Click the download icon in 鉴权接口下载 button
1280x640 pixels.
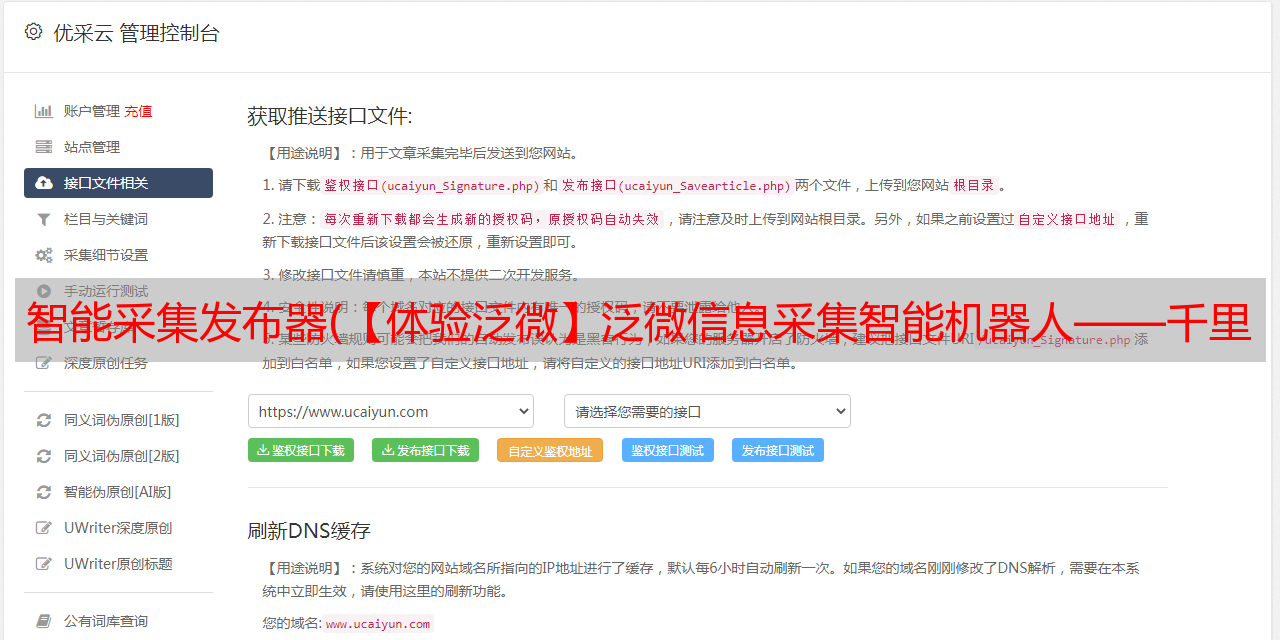(263, 450)
